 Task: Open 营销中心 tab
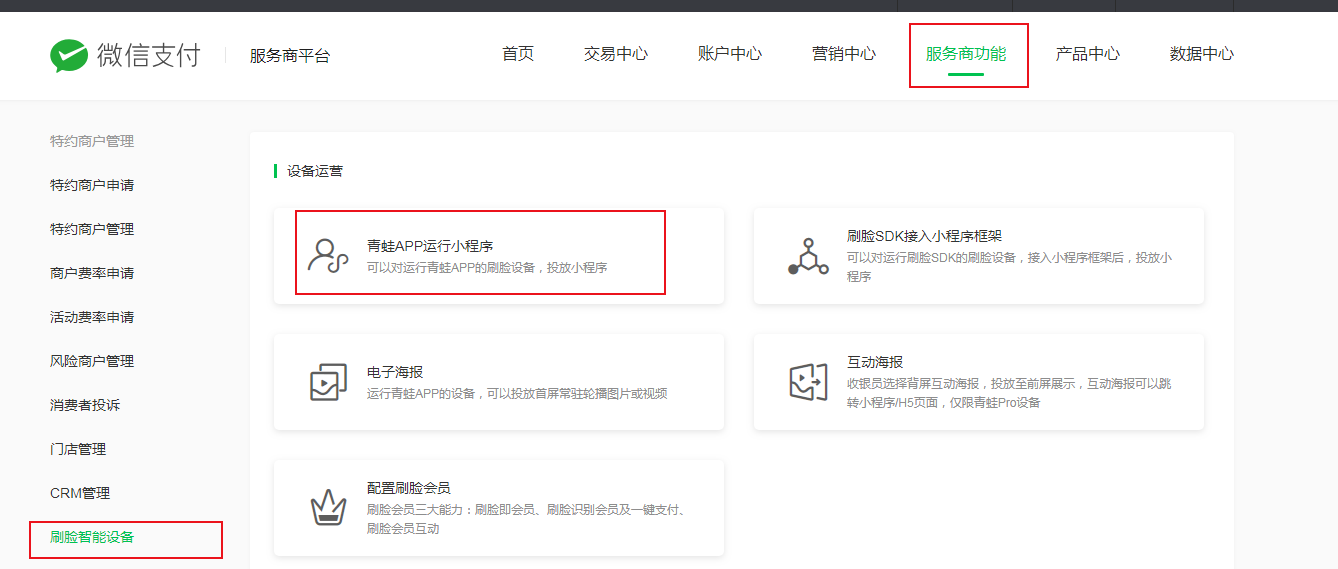pyautogui.click(x=844, y=54)
